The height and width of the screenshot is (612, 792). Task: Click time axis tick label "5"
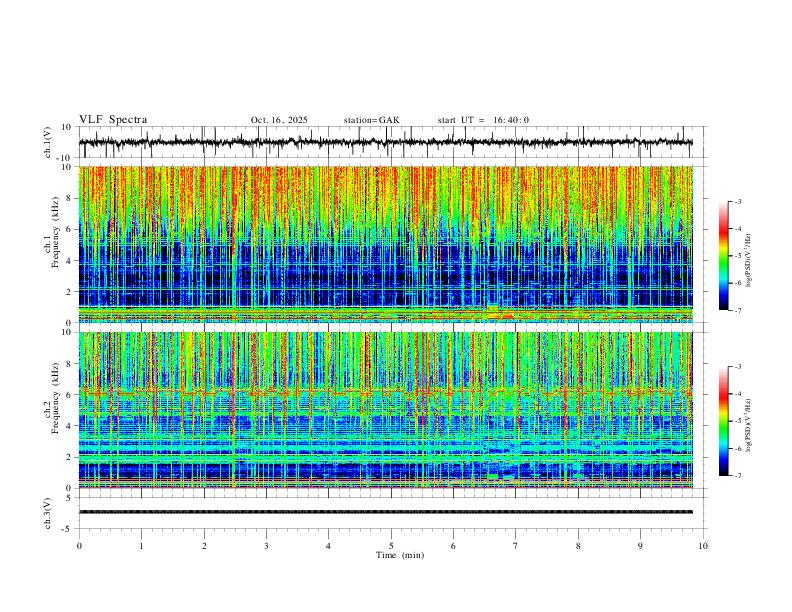(x=391, y=546)
